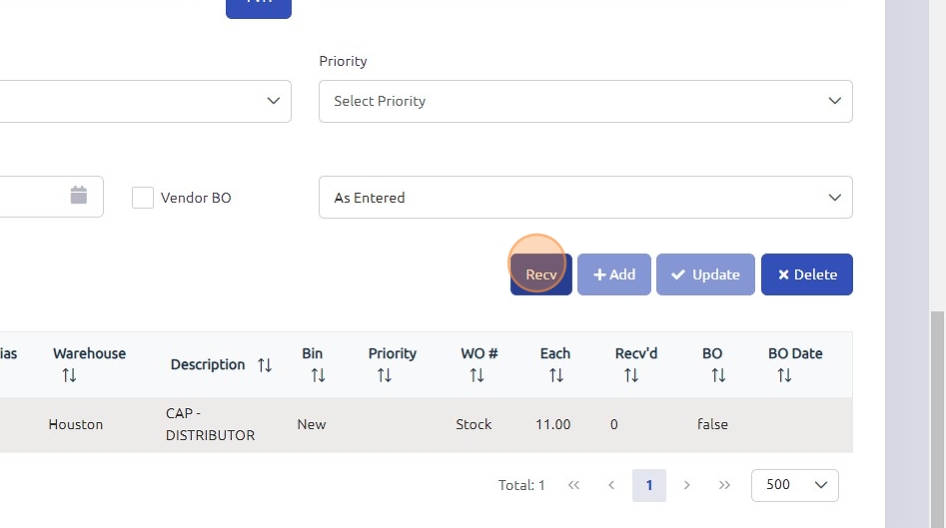Sort by WO # column arrows
946x528 pixels.
(x=477, y=376)
